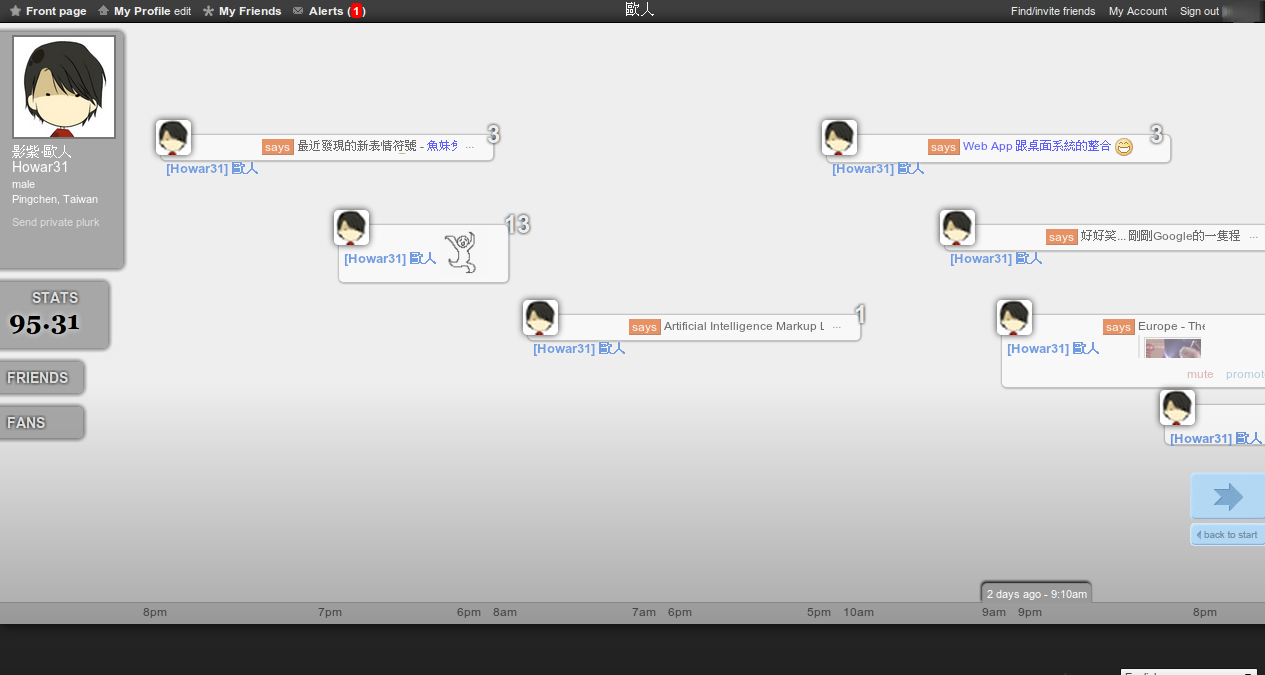The width and height of the screenshot is (1265, 675).
Task: Click avatar on the Google plurk
Action: [x=957, y=228]
